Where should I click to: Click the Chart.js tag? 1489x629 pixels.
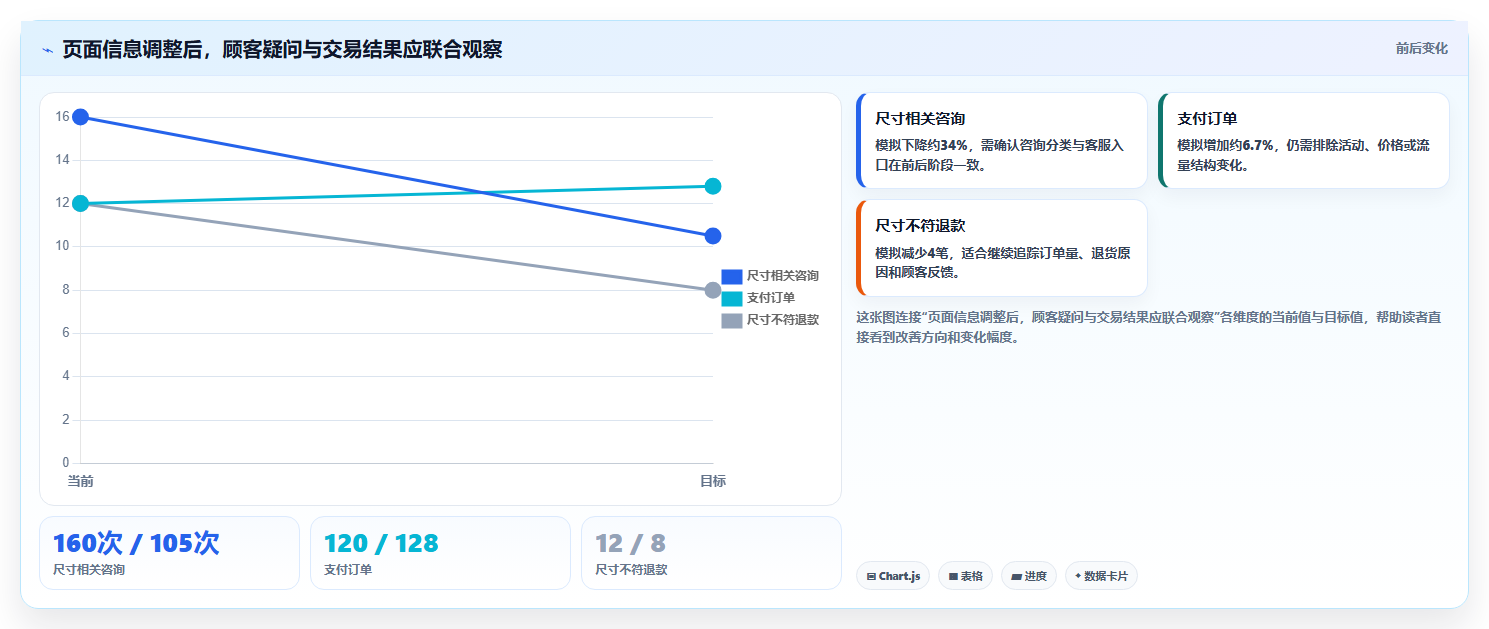(893, 576)
